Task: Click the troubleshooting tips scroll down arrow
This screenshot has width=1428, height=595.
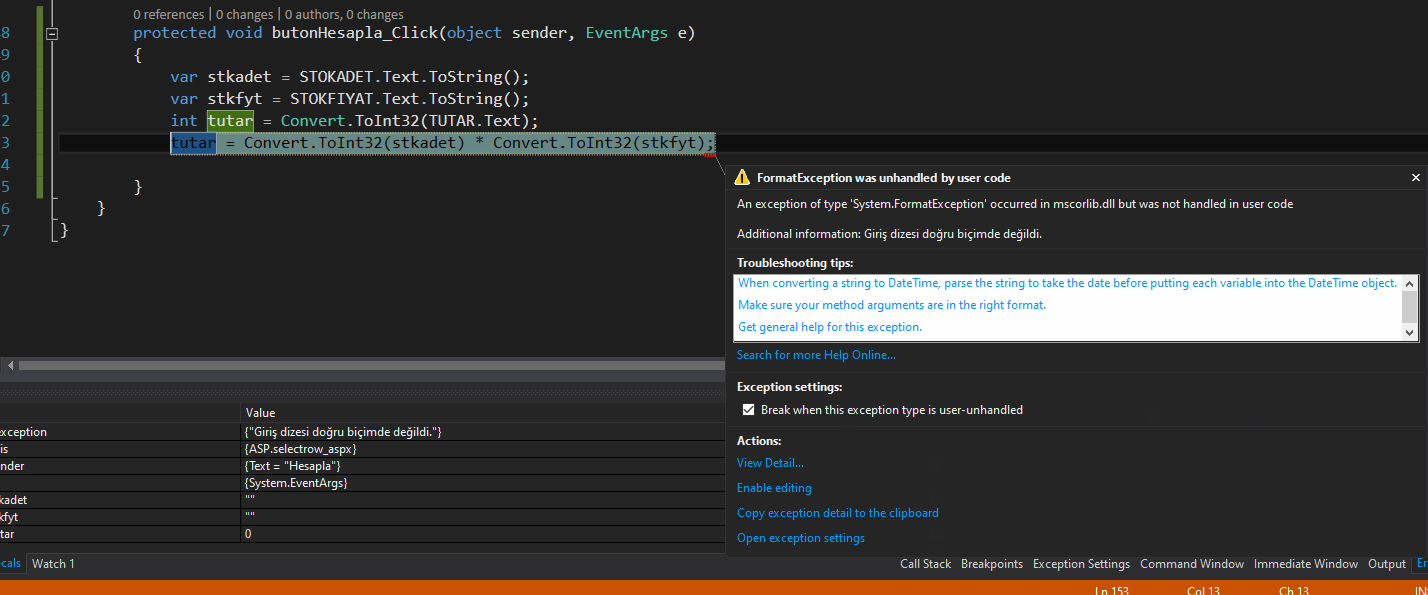Action: pos(1410,333)
